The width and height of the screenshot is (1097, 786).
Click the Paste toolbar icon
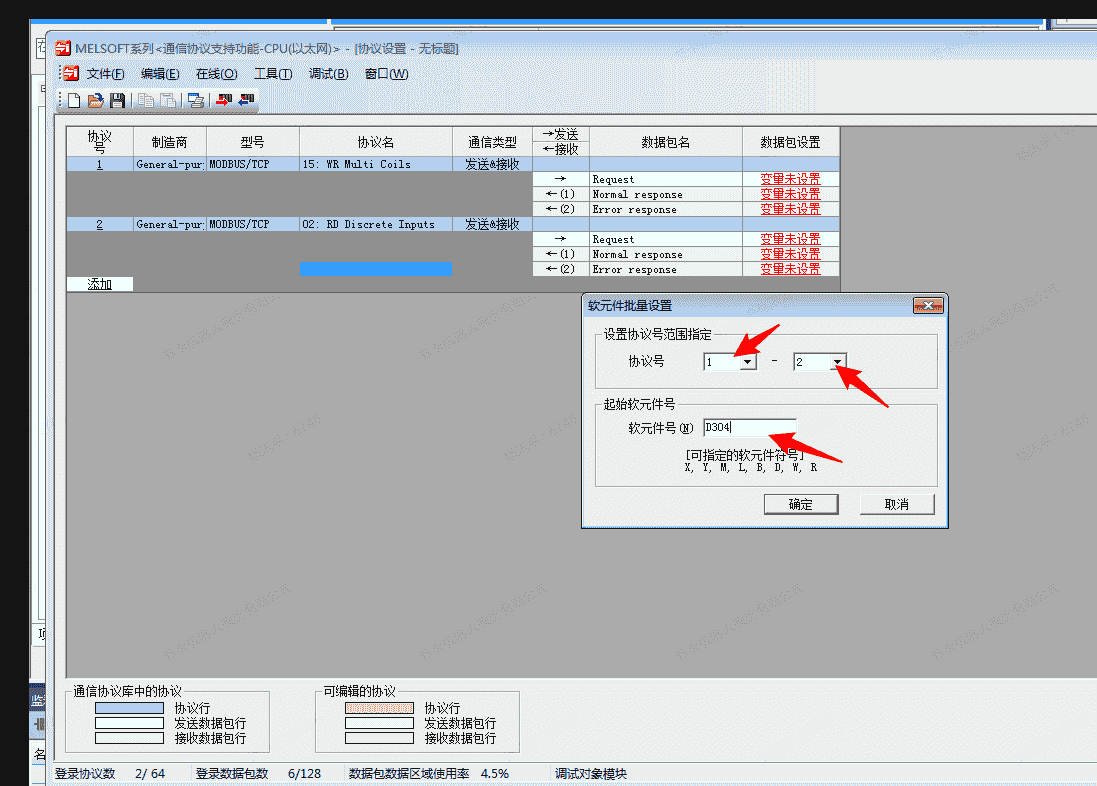click(168, 100)
